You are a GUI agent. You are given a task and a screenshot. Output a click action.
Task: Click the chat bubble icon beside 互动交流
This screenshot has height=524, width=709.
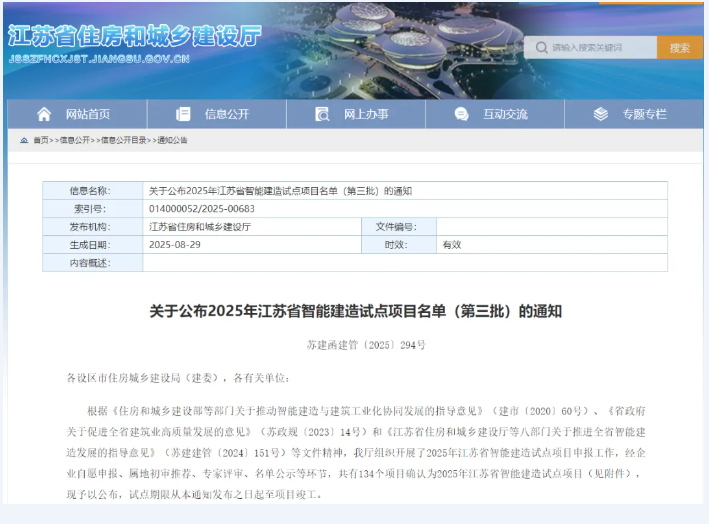pos(461,114)
